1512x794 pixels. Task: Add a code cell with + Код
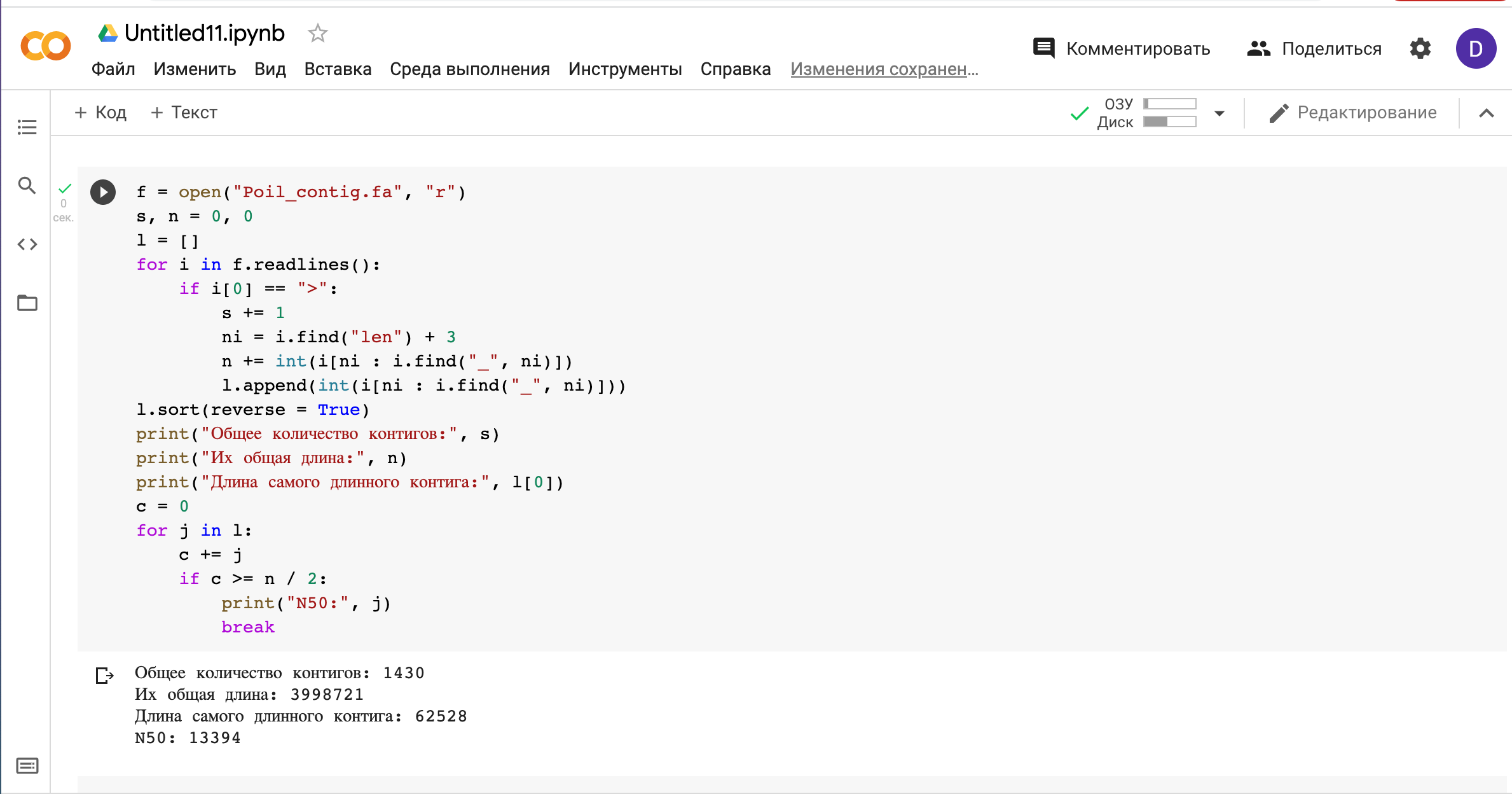100,113
